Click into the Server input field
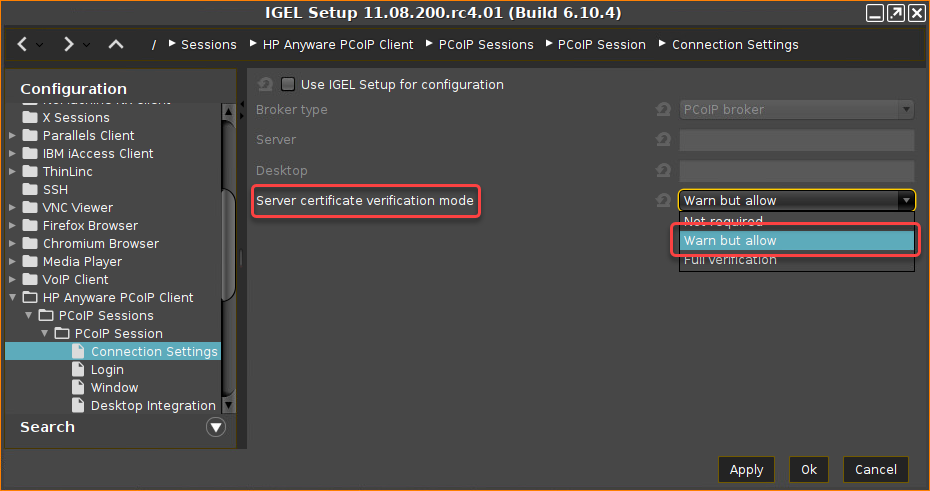Image resolution: width=930 pixels, height=491 pixels. (x=796, y=140)
